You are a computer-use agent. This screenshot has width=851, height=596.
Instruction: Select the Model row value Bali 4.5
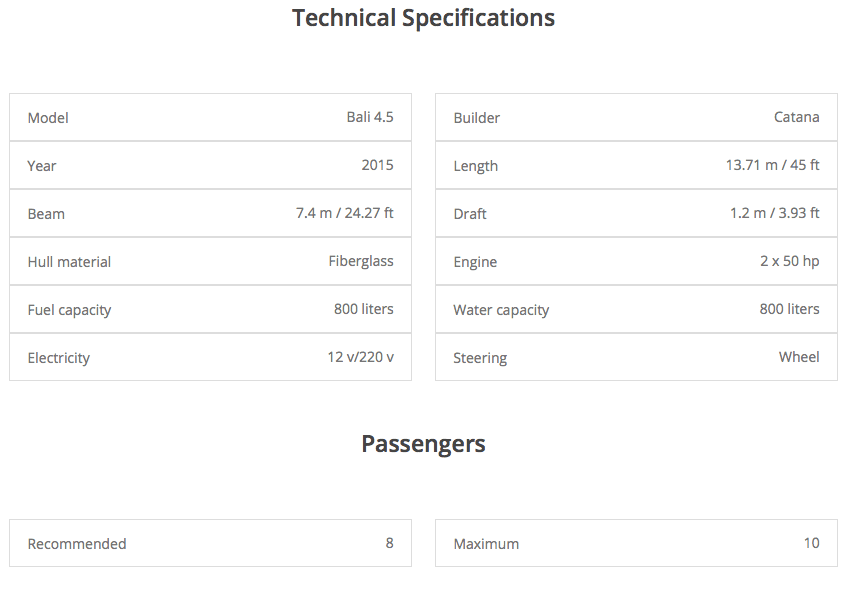370,117
